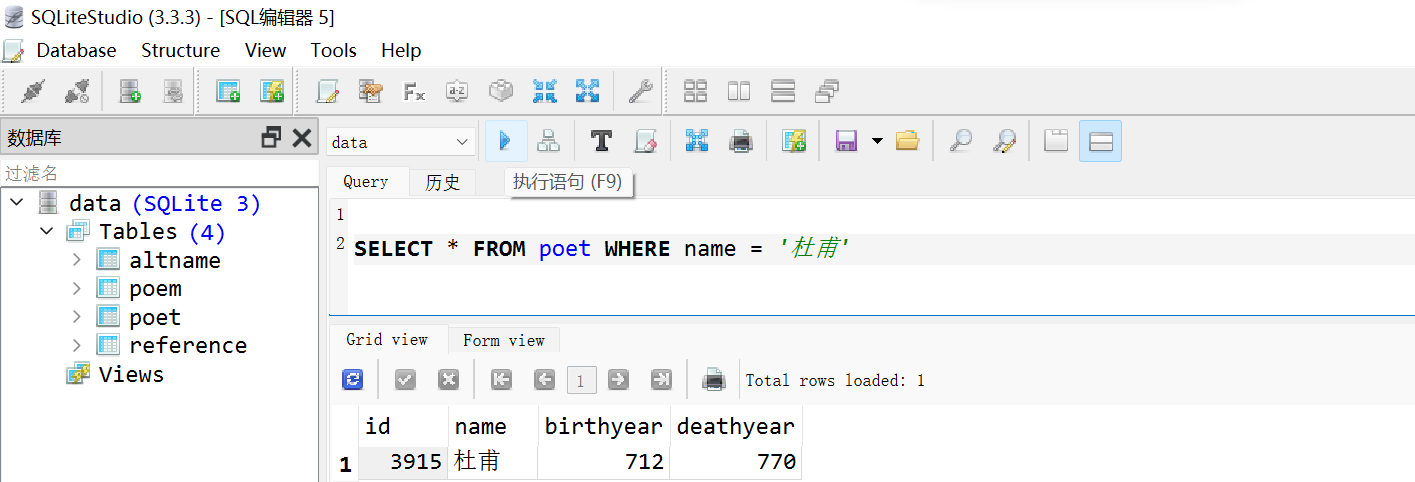Close the 数据库 panel

(x=302, y=138)
